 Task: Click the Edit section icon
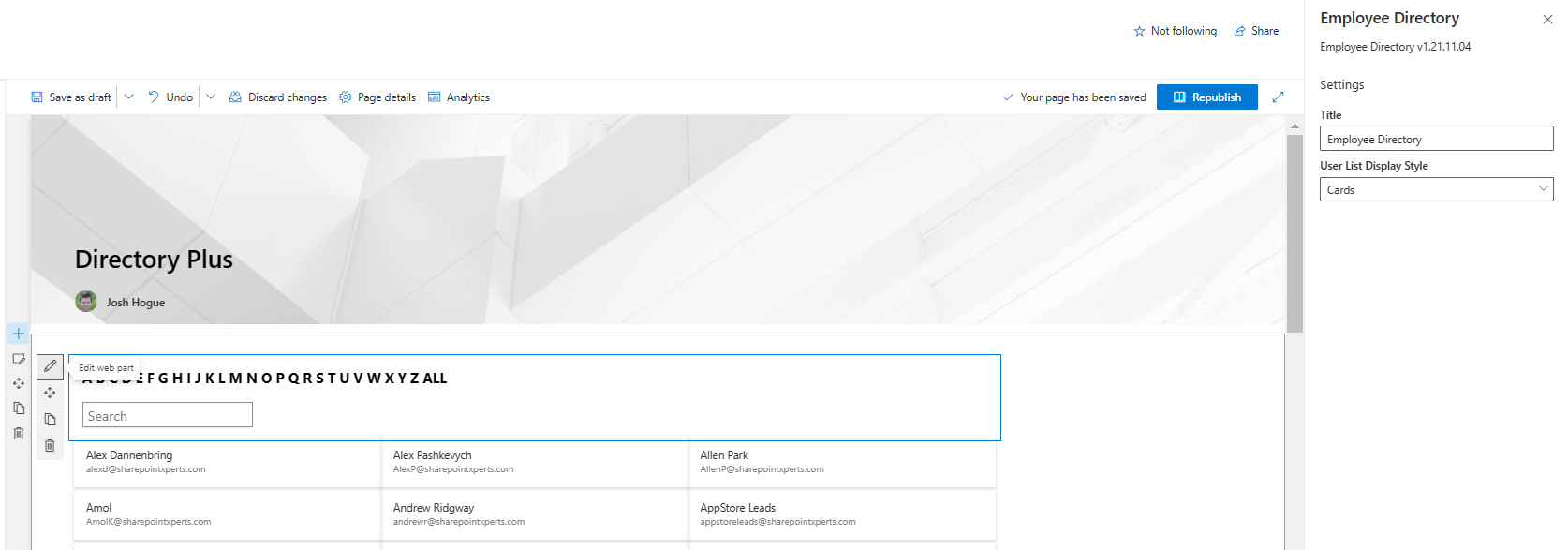click(x=19, y=359)
